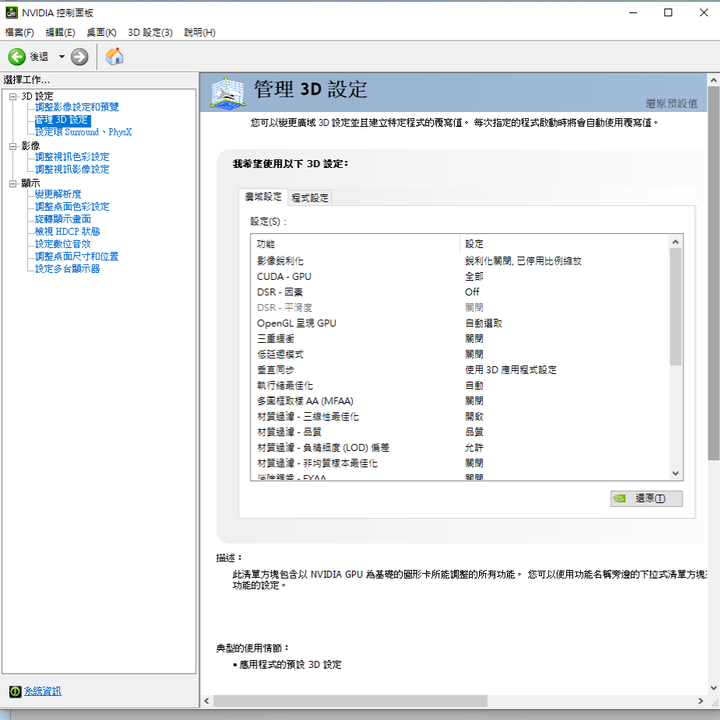Viewport: 720px width, 720px height.
Task: Open 調整視訊色彩設定 in the tree
Action: click(x=72, y=157)
